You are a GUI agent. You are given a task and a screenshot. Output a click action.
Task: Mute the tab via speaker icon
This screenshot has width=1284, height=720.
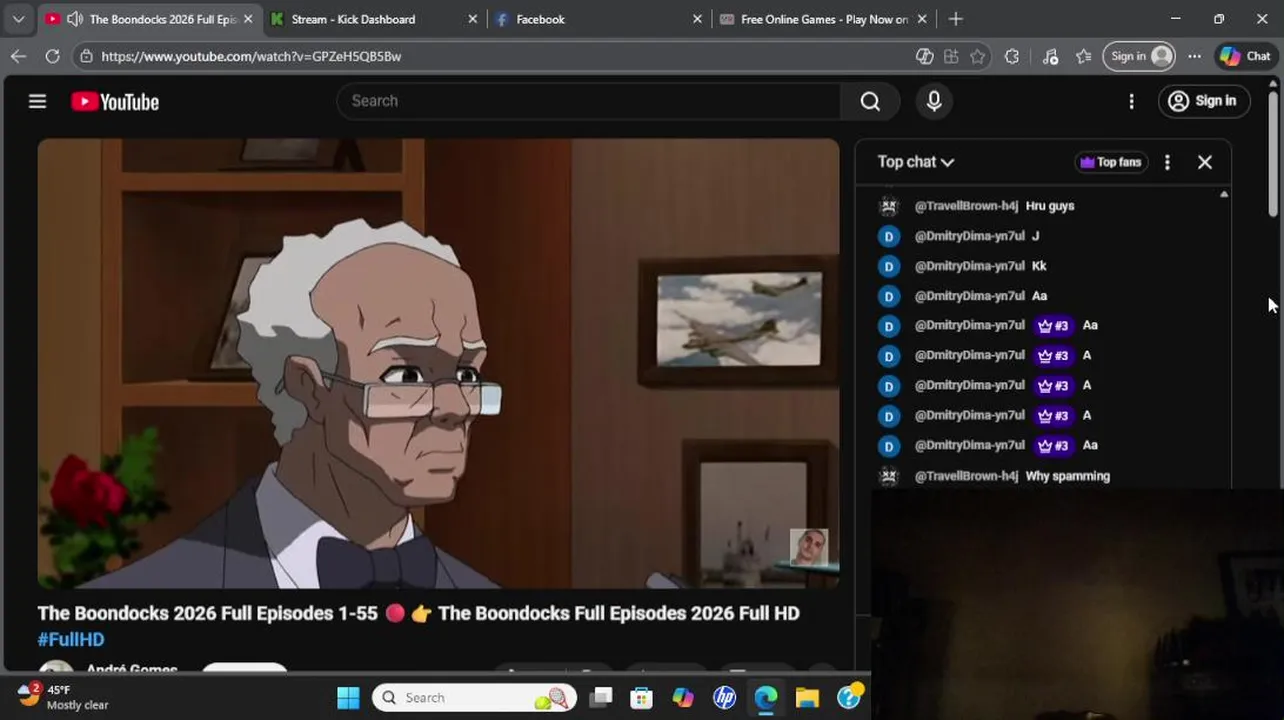click(74, 19)
